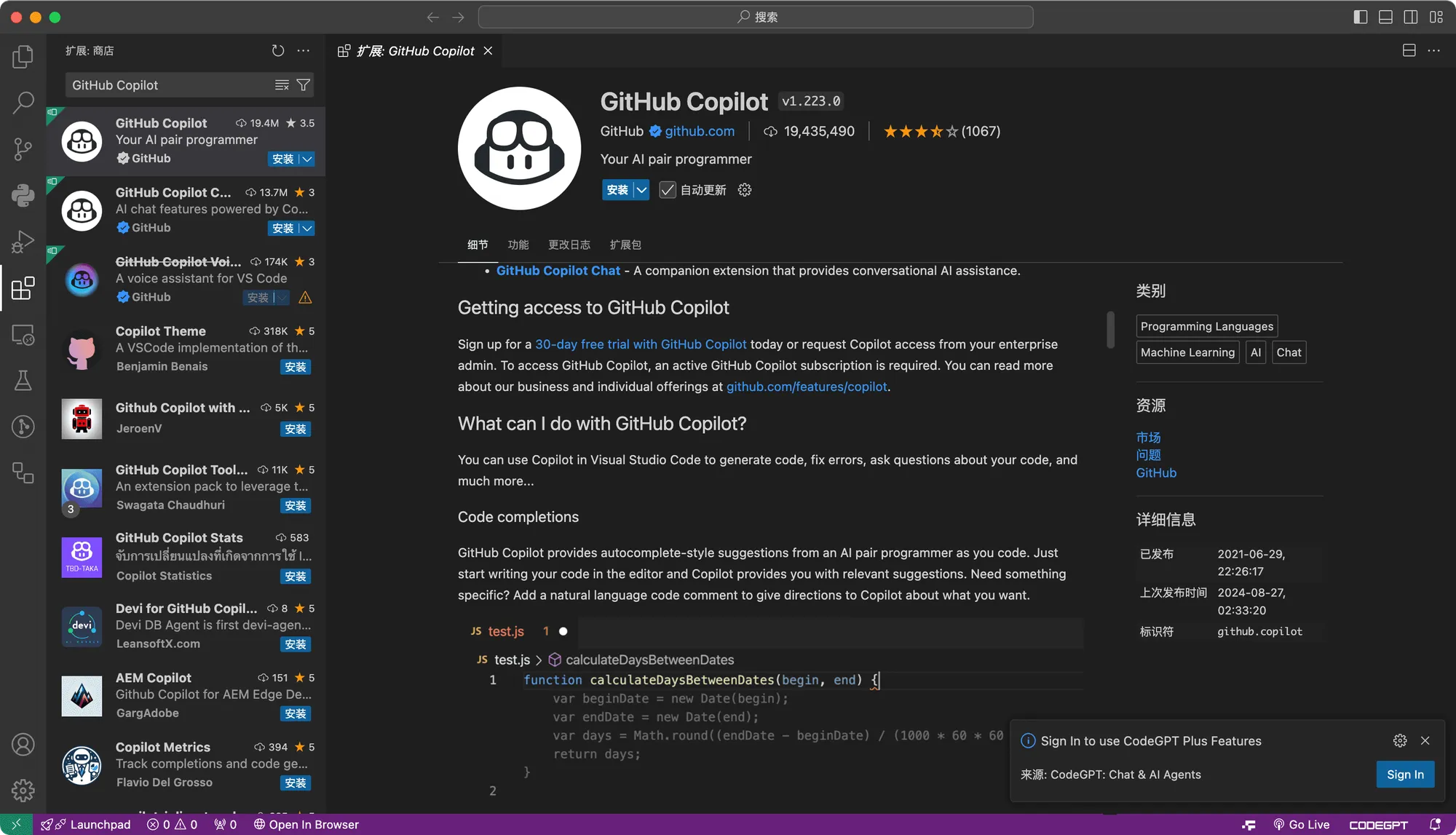Select the Python icon in the Activity Bar
This screenshot has width=1456, height=835.
pyautogui.click(x=23, y=196)
